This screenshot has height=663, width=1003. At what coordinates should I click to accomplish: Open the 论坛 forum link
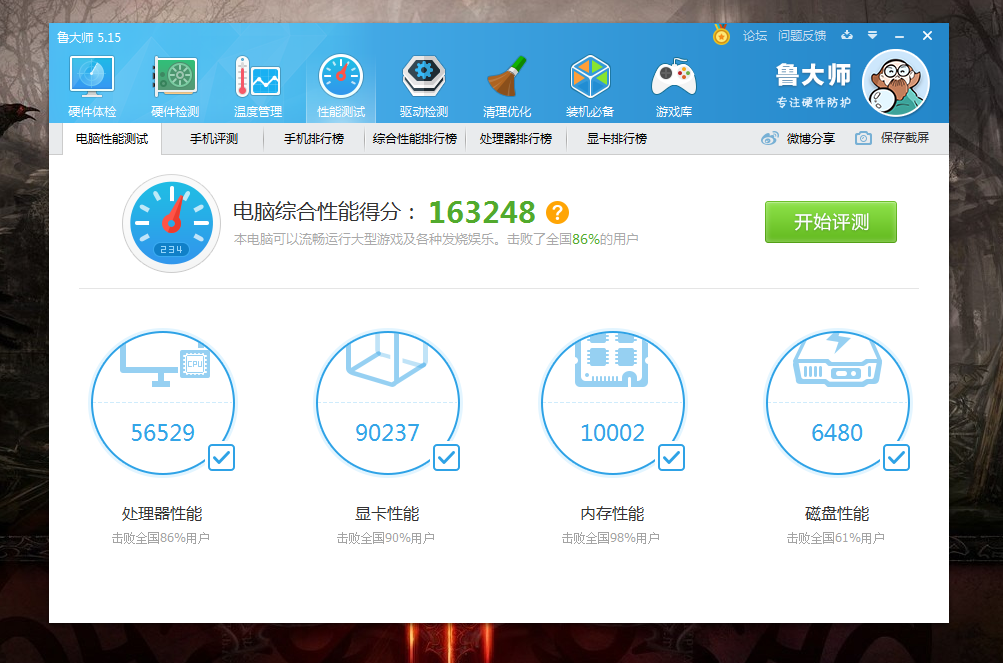755,36
